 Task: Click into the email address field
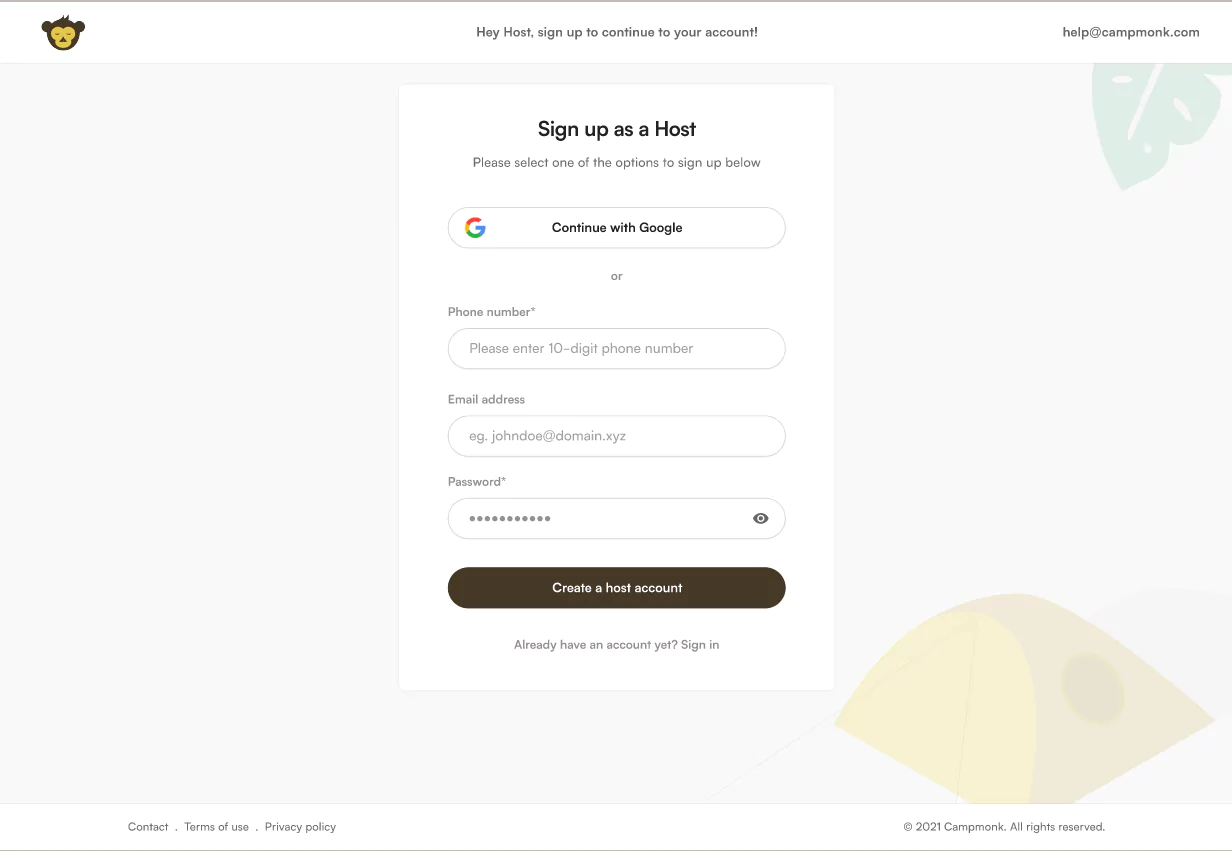(x=616, y=436)
